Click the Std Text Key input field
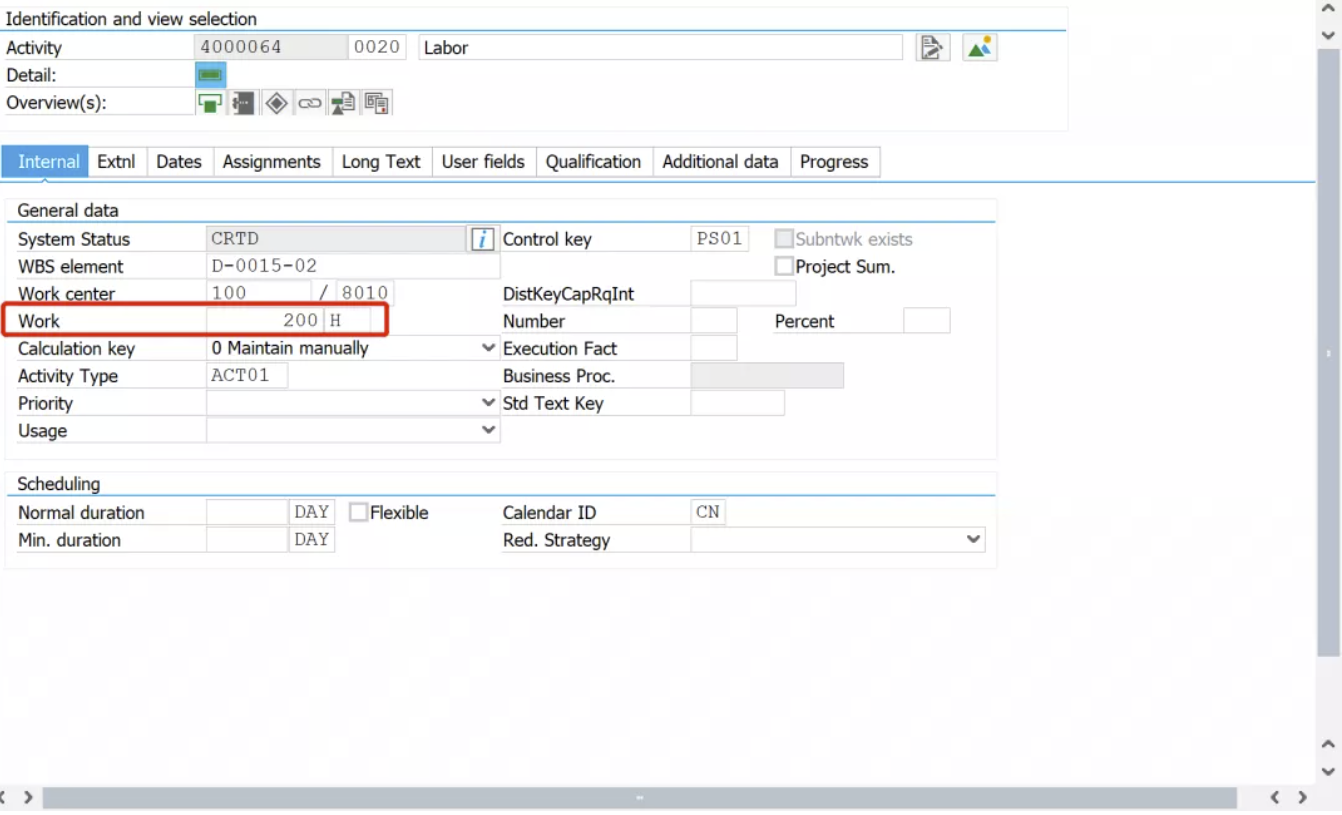 tap(738, 403)
